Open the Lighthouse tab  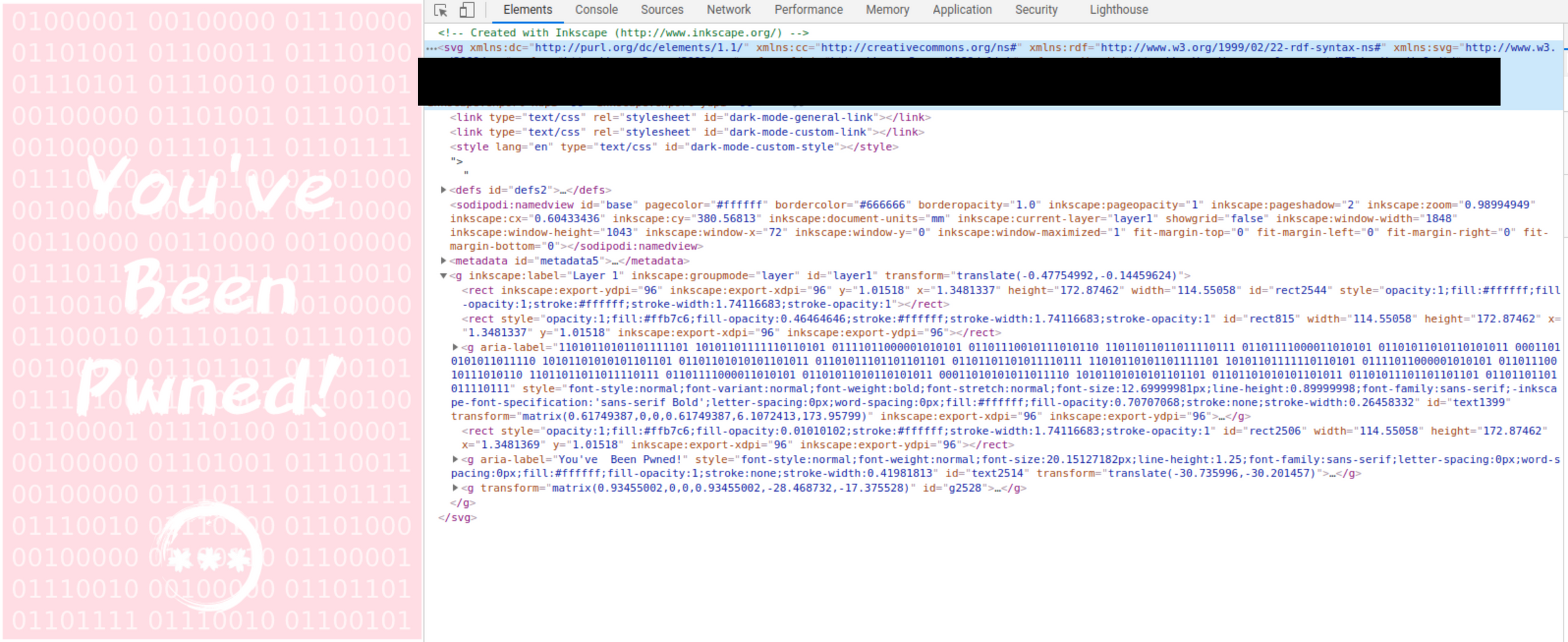[x=1119, y=10]
